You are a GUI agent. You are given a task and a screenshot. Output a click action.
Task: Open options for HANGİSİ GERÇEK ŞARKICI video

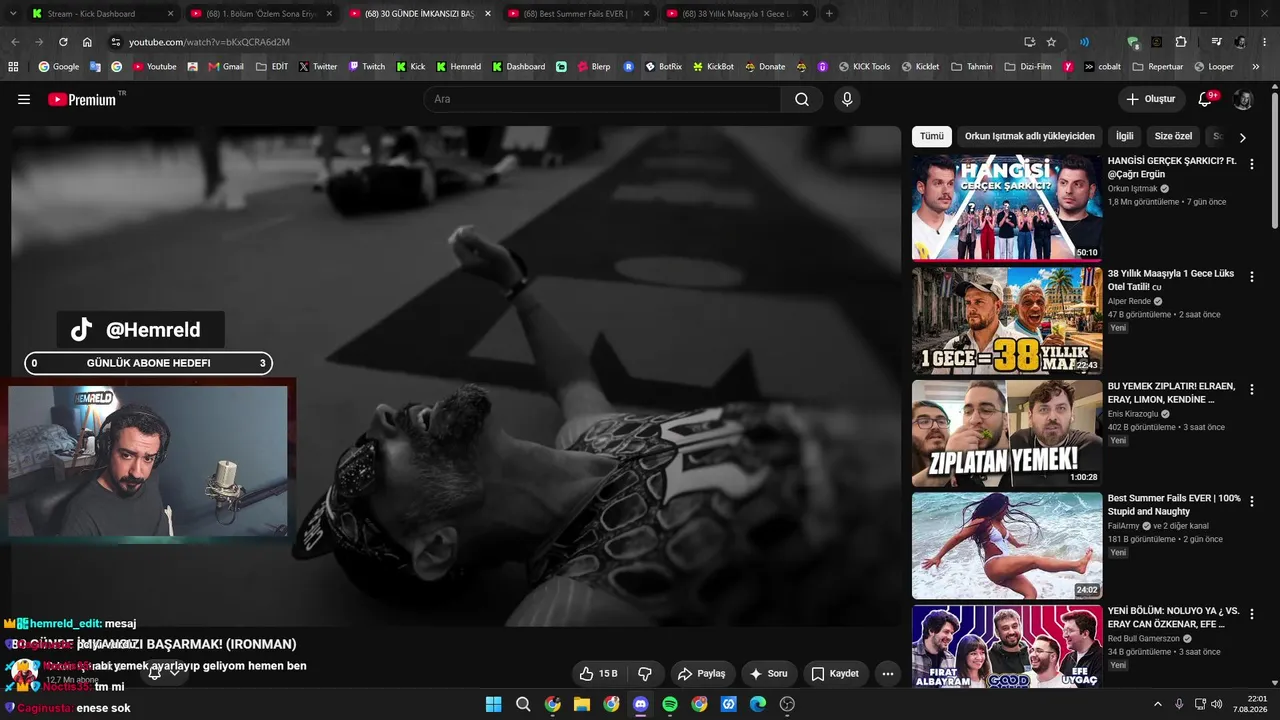(1251, 164)
